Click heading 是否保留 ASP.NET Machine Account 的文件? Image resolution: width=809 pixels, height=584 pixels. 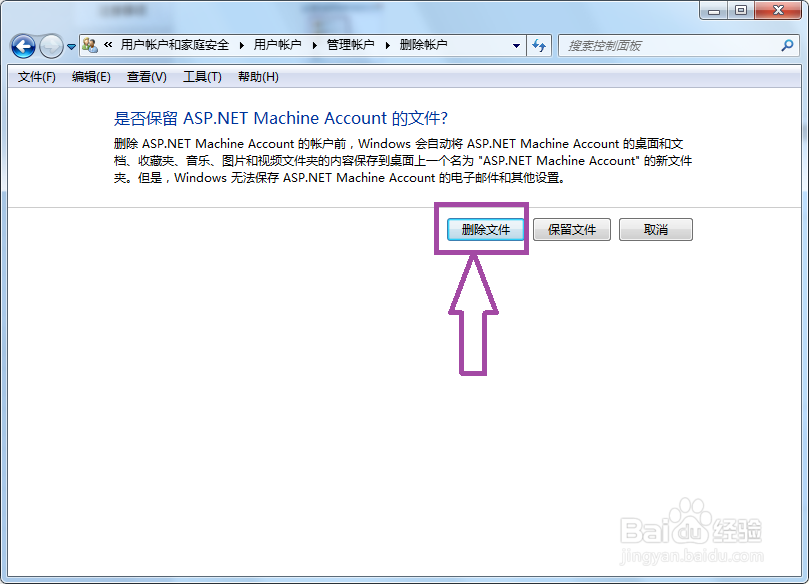(x=281, y=118)
